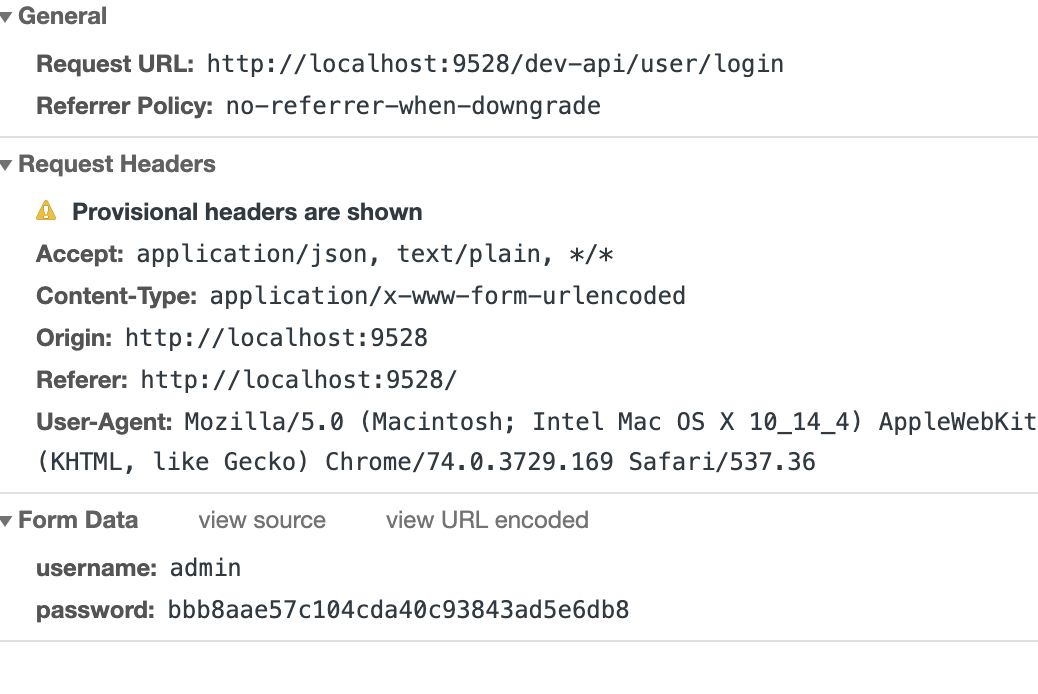1038x694 pixels.
Task: Collapse the Form Data section
Action: 8,520
